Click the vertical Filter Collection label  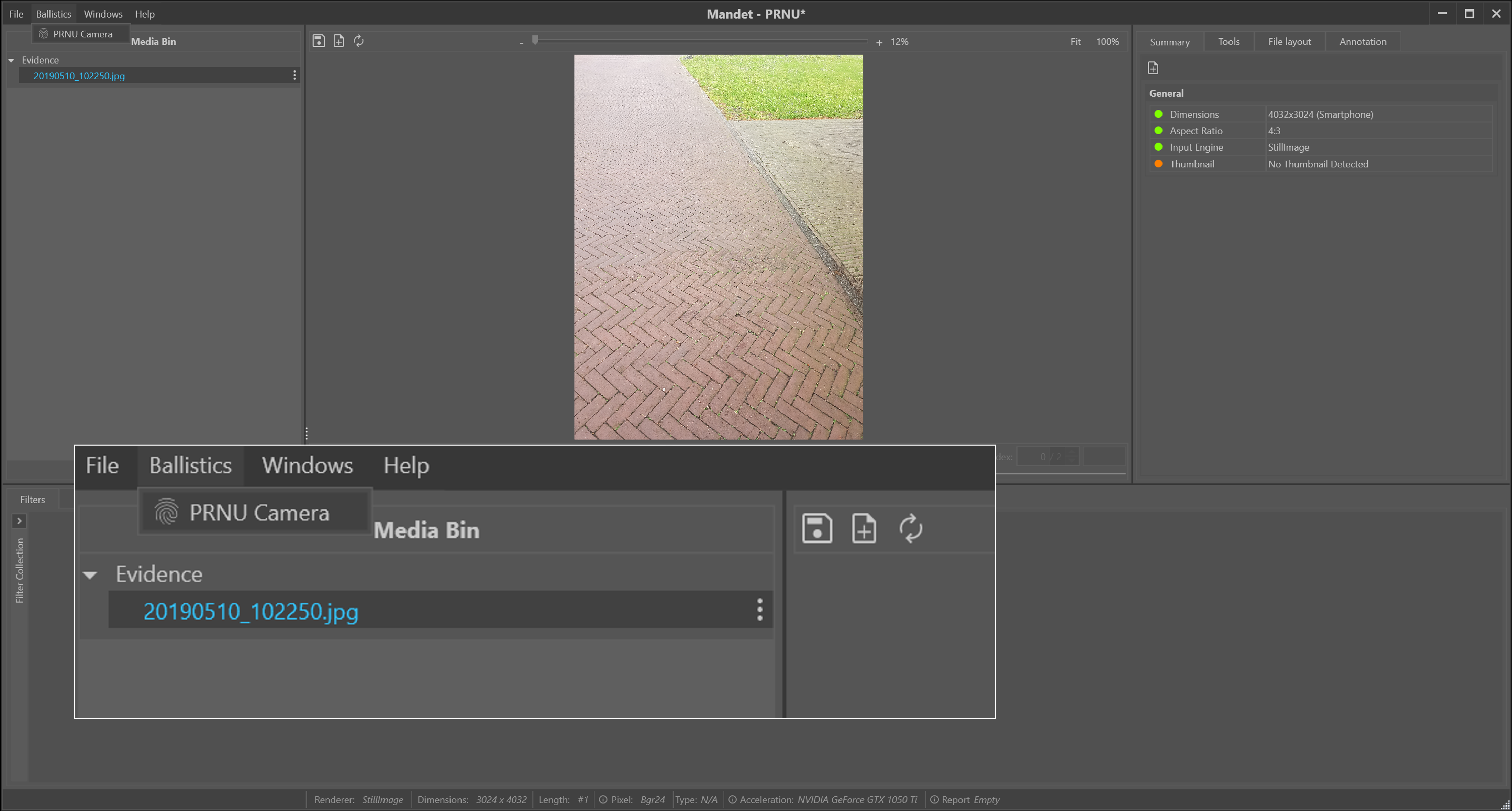[x=19, y=570]
